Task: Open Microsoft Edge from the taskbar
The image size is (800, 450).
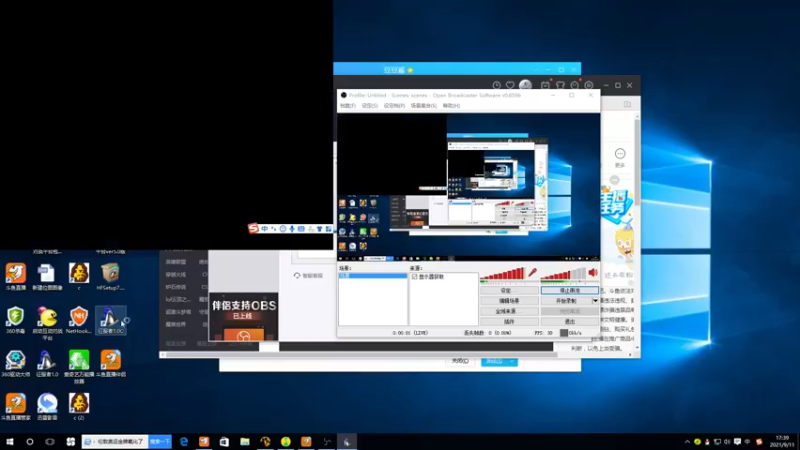Action: coord(184,441)
